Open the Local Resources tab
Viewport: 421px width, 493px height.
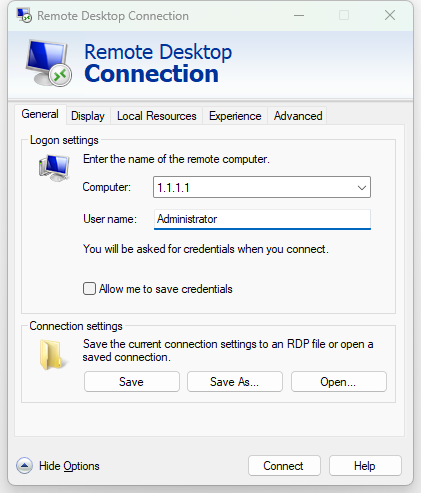(157, 116)
